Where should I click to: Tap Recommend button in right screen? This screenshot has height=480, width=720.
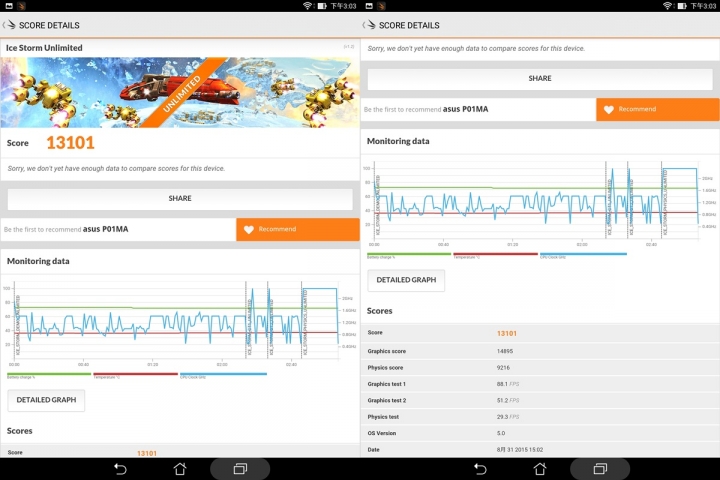(x=658, y=109)
